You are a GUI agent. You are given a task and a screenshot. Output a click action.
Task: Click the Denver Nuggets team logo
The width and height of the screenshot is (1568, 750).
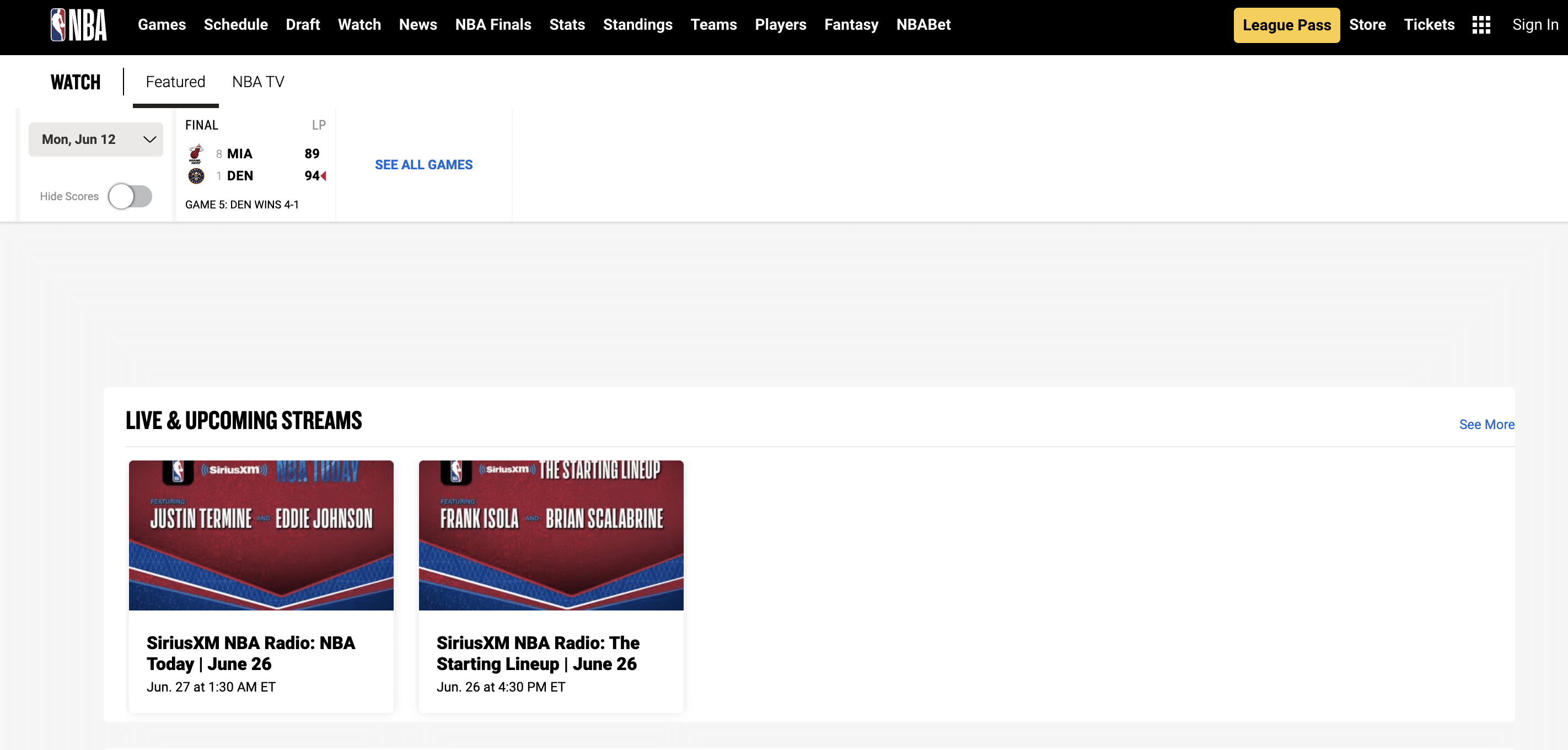point(195,176)
